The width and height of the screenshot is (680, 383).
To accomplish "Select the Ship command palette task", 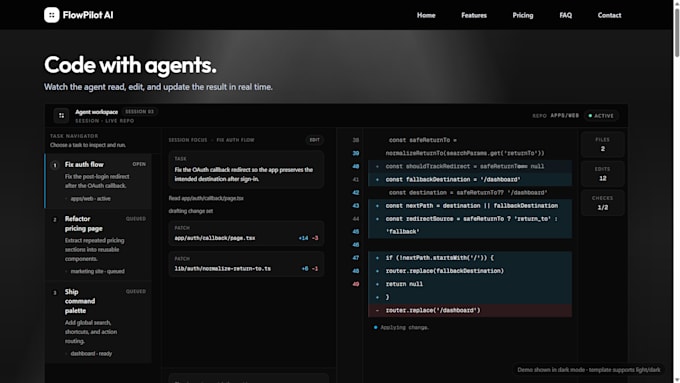I will coord(98,322).
